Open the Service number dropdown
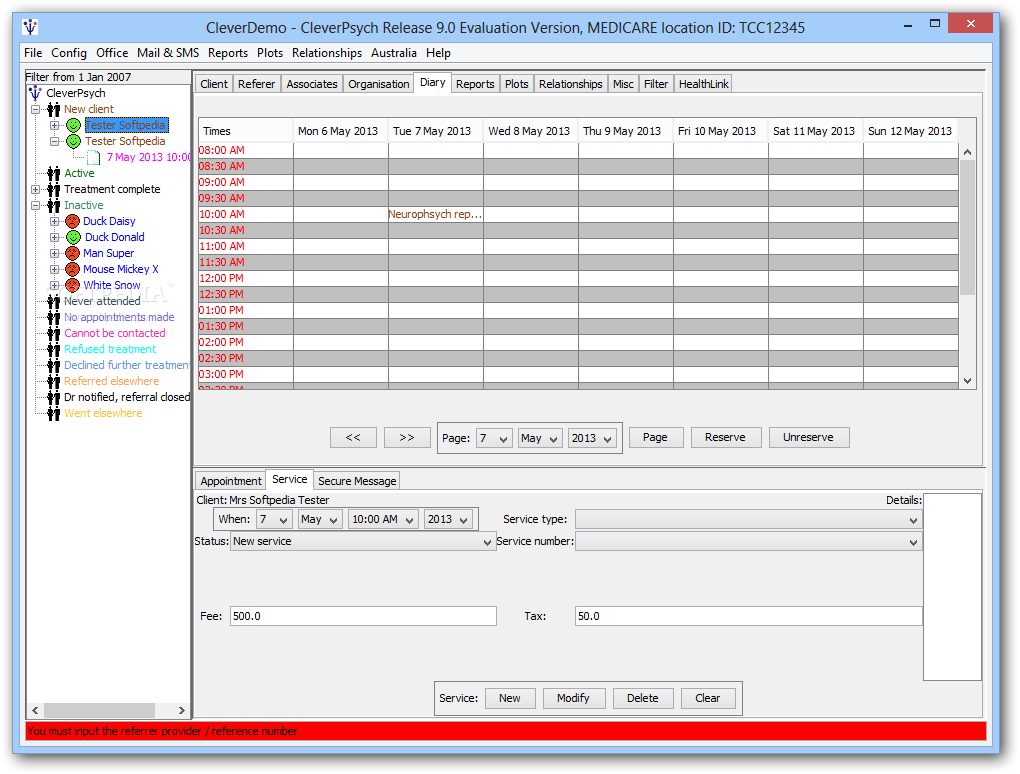The image size is (1020, 774). [x=748, y=541]
